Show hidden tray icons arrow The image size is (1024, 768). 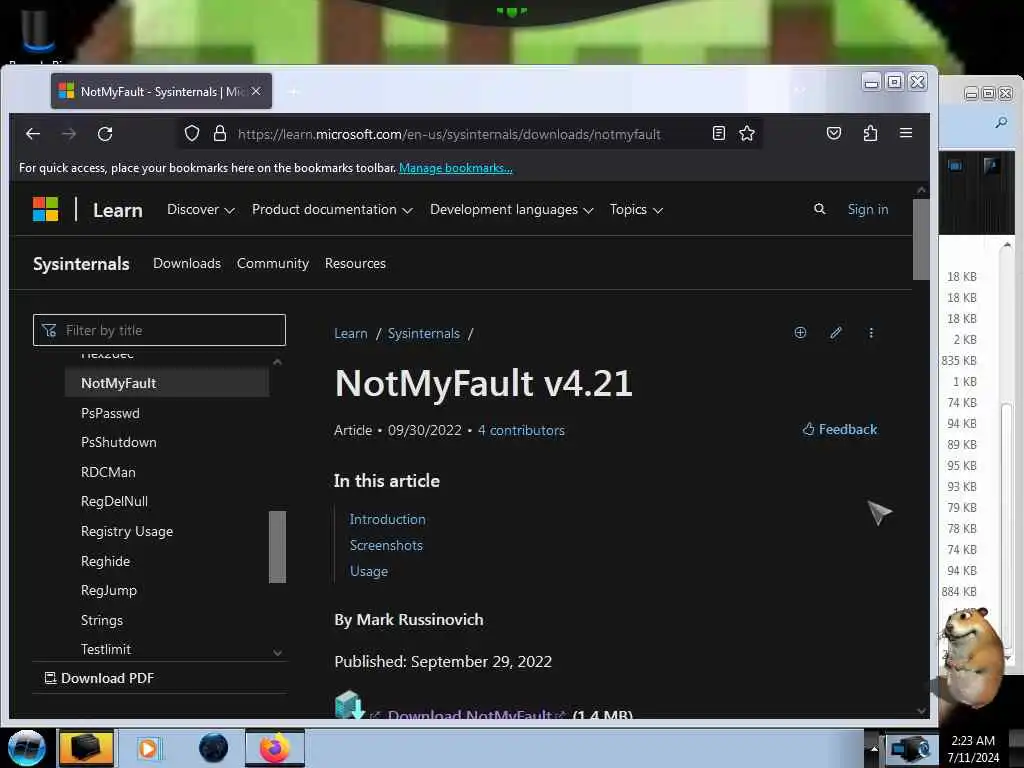pos(874,749)
